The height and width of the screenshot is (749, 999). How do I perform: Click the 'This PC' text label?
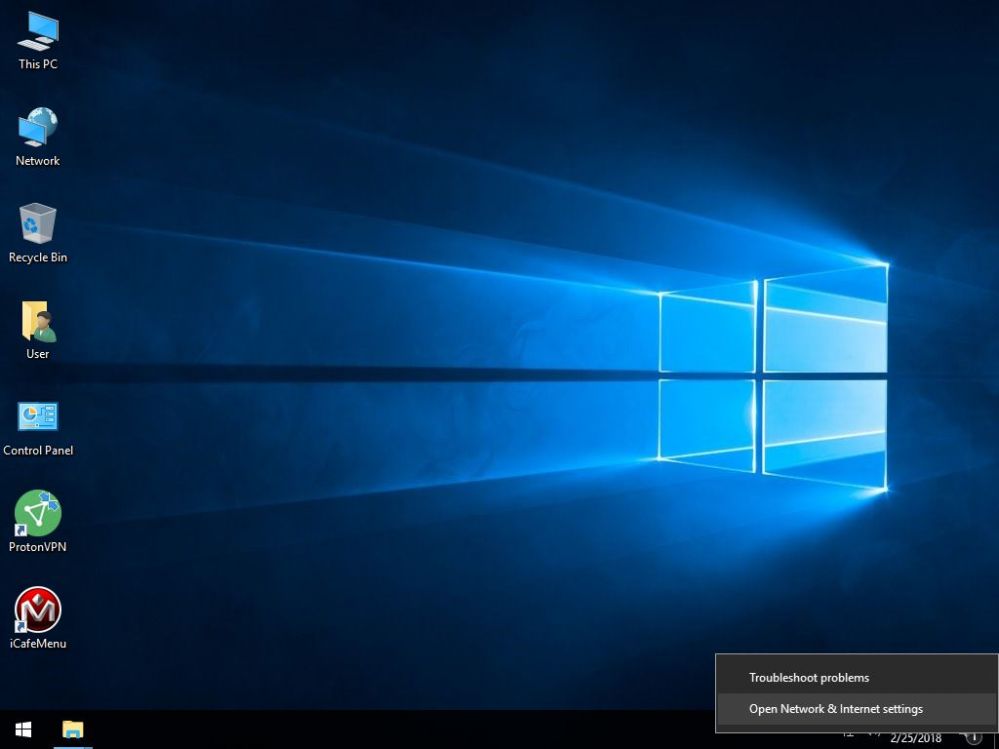(37, 65)
